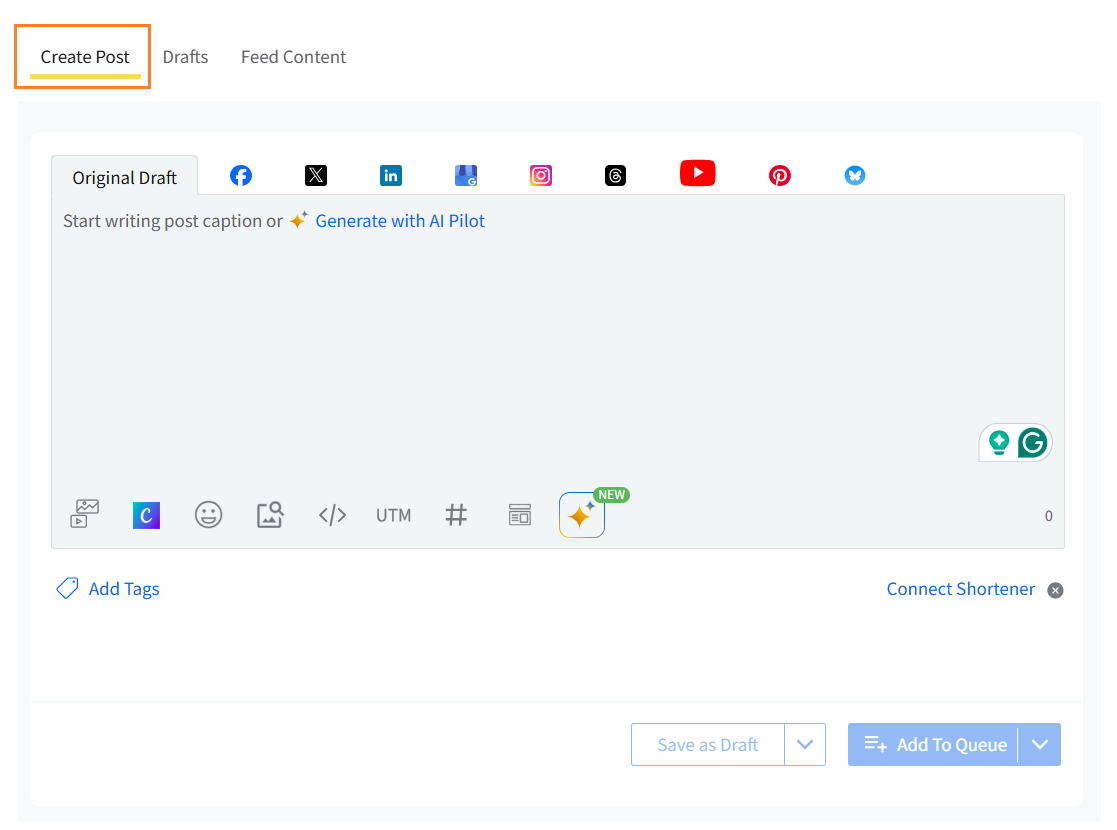The image size is (1117, 830).
Task: Select the X (Twitter) platform tab
Action: coord(316,175)
